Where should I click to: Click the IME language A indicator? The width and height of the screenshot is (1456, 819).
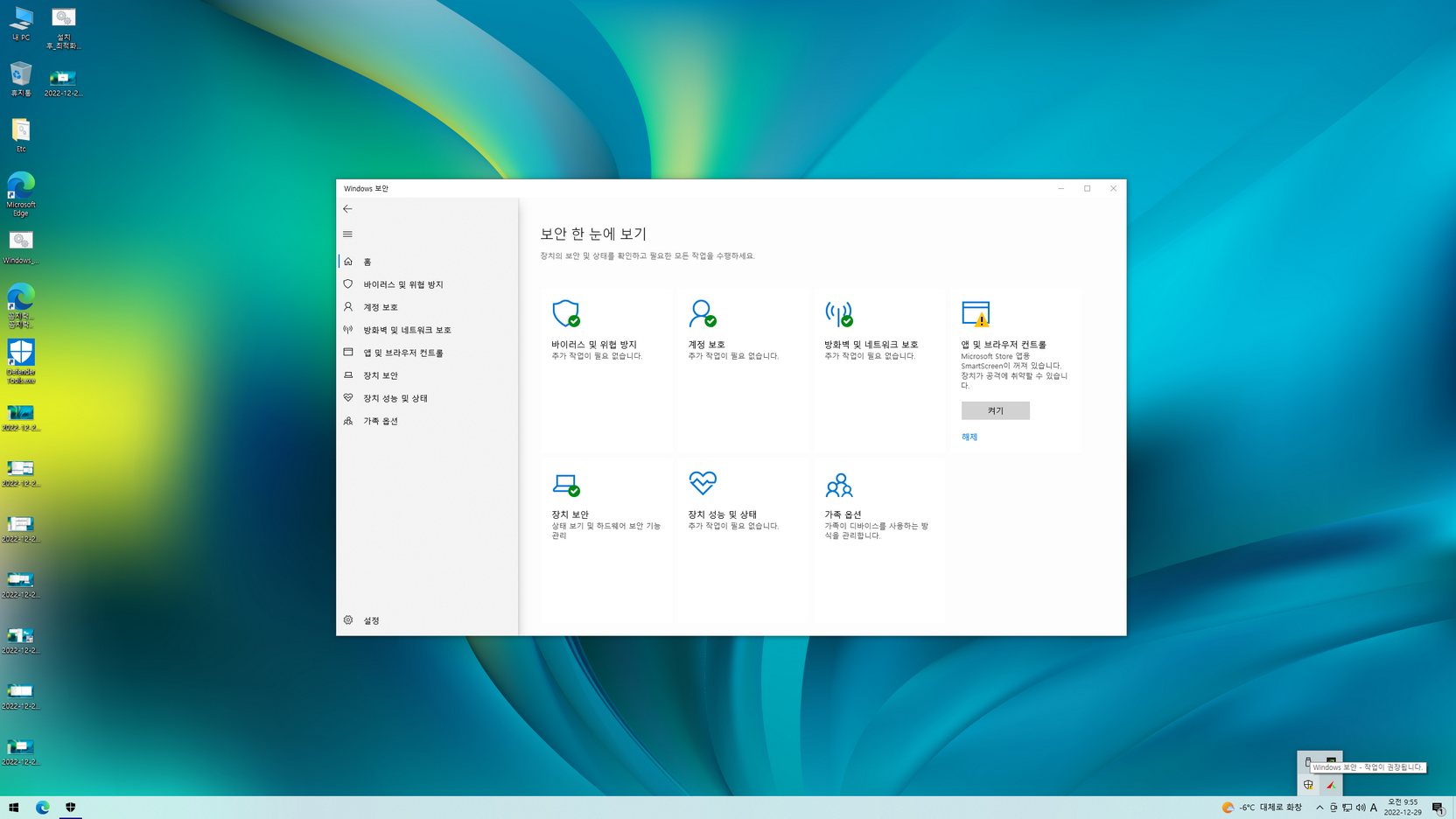1374,808
